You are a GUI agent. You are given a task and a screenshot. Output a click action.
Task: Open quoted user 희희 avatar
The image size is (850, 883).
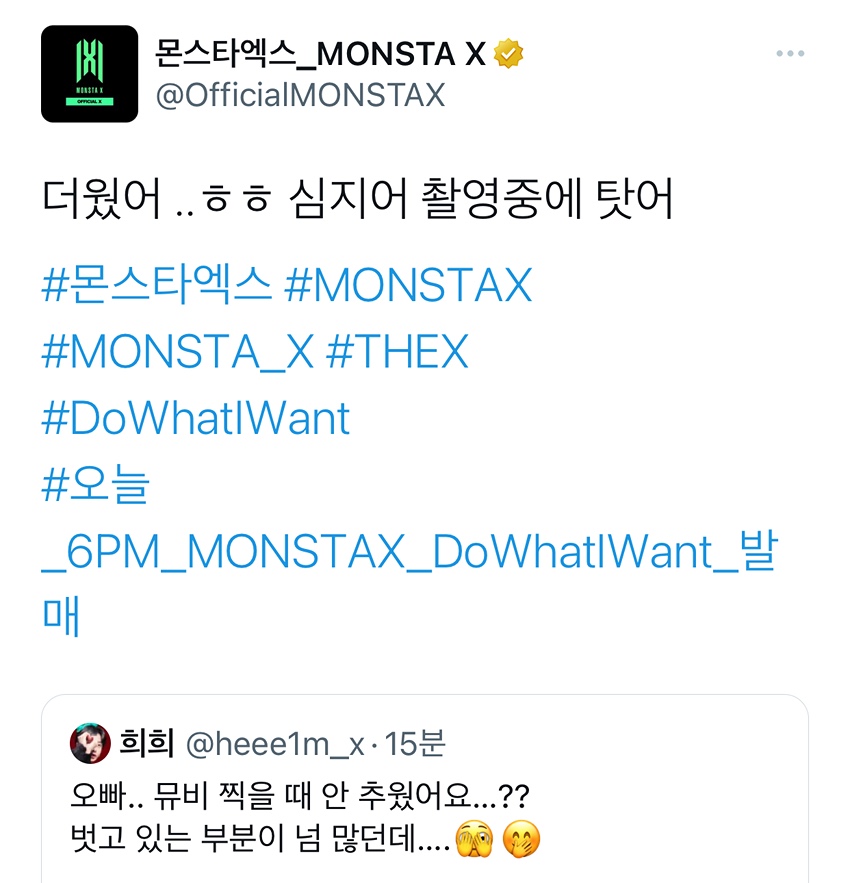pos(90,743)
